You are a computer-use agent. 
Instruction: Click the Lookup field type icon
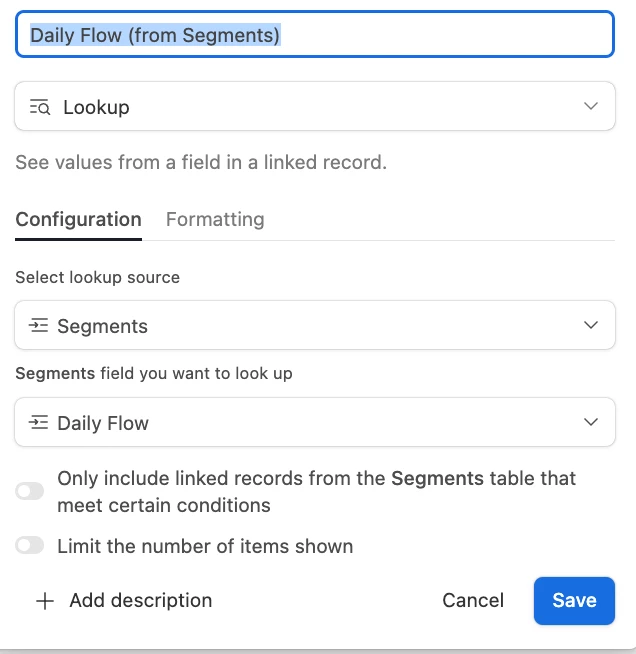click(40, 107)
